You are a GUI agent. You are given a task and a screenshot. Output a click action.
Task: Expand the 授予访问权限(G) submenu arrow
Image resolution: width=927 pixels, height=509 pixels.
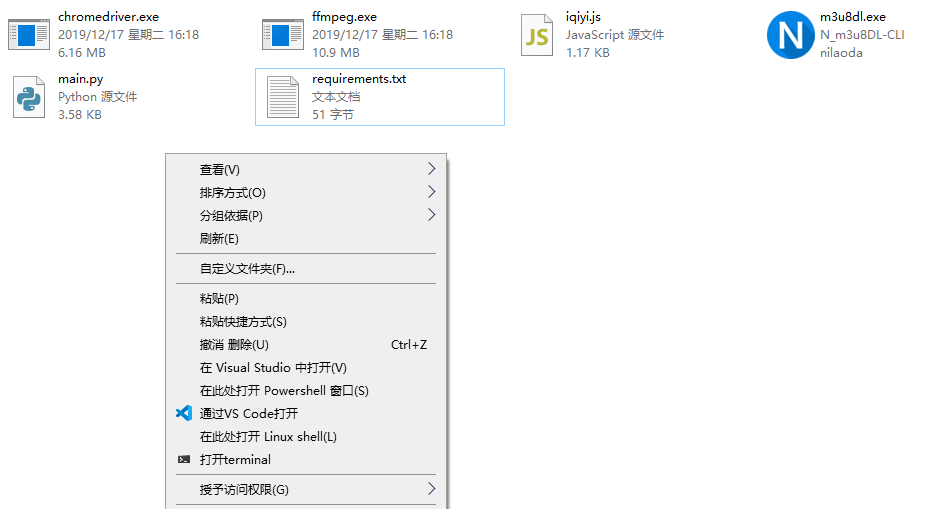(x=432, y=489)
